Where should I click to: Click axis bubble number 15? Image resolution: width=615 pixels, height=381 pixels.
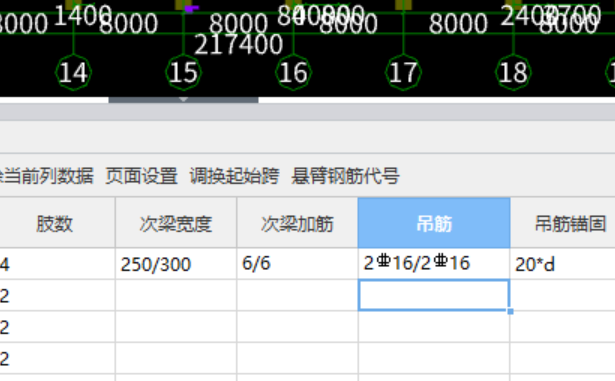184,73
